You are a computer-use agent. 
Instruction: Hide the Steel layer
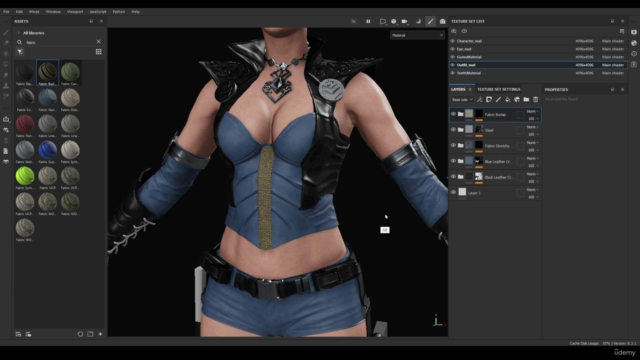point(453,129)
